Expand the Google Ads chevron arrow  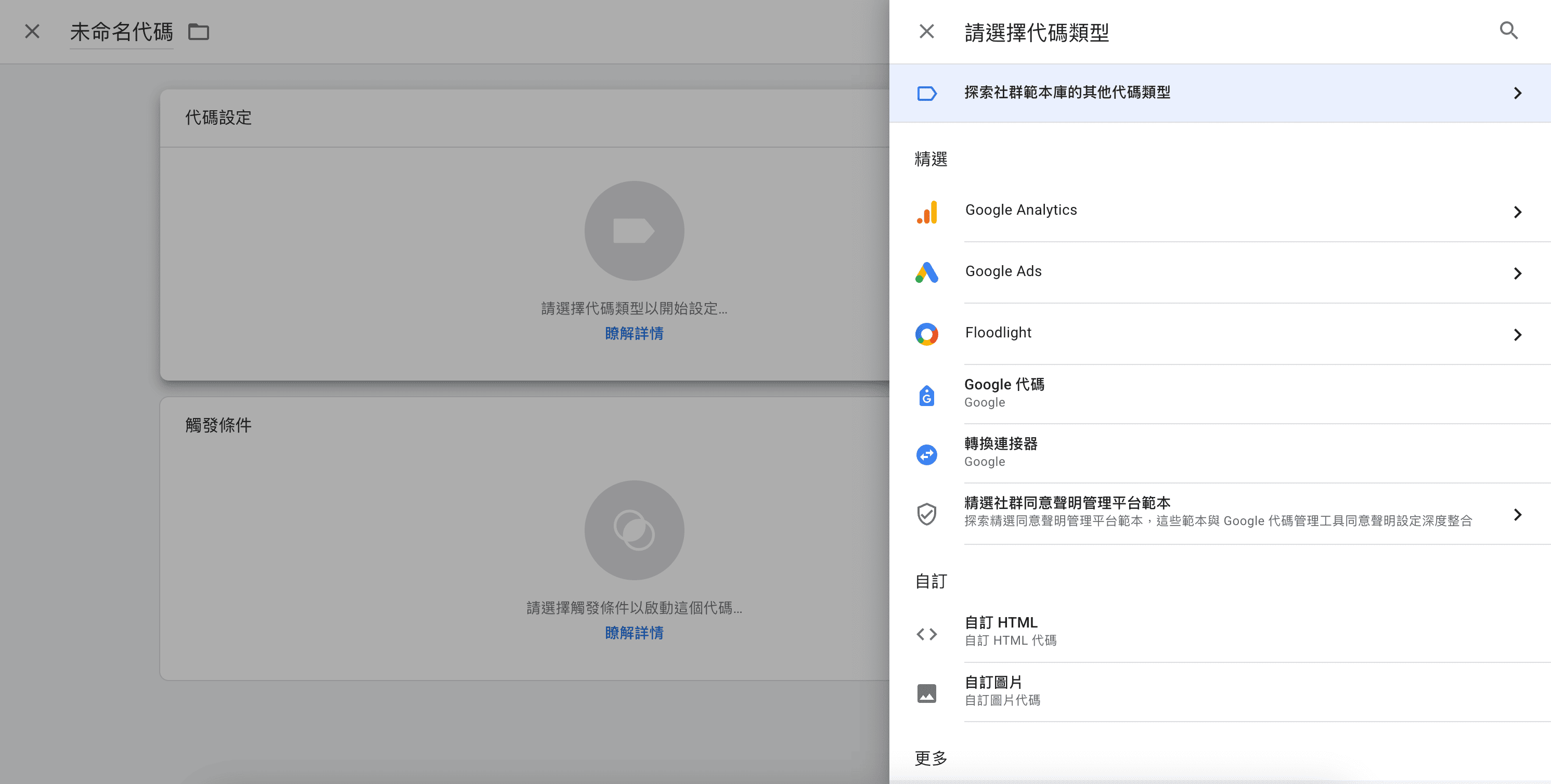tap(1517, 273)
